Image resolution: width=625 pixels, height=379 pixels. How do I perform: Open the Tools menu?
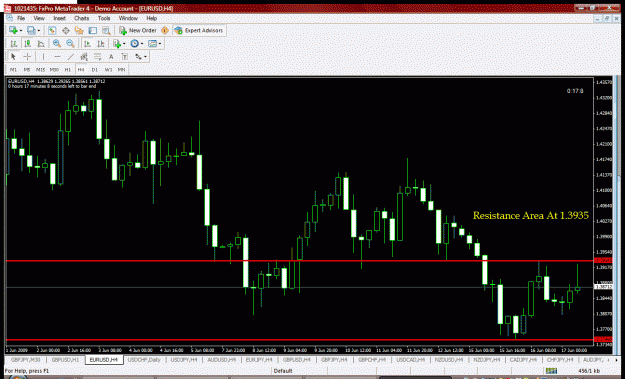pos(104,18)
